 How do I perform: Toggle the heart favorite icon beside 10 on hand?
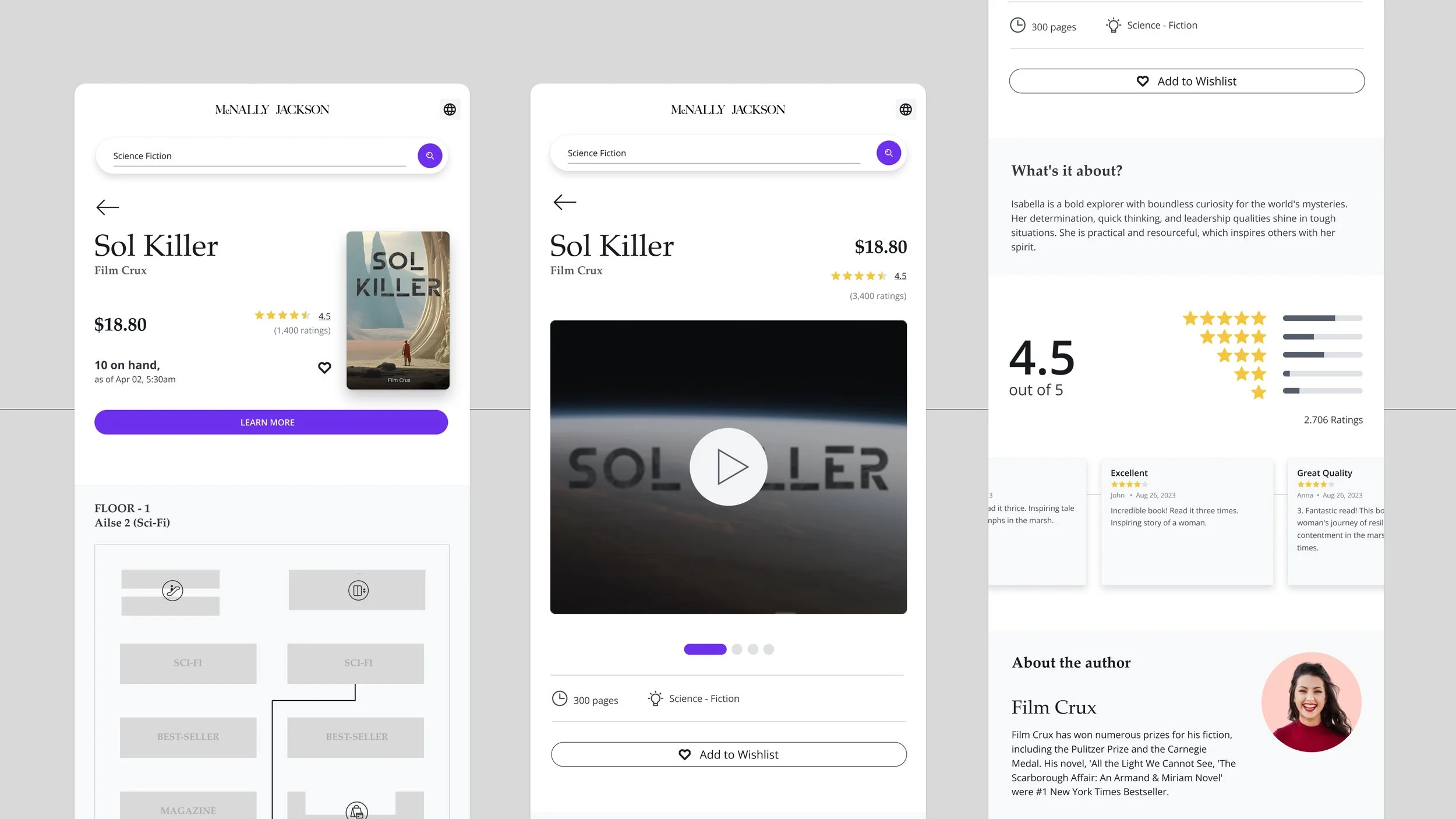coord(324,368)
